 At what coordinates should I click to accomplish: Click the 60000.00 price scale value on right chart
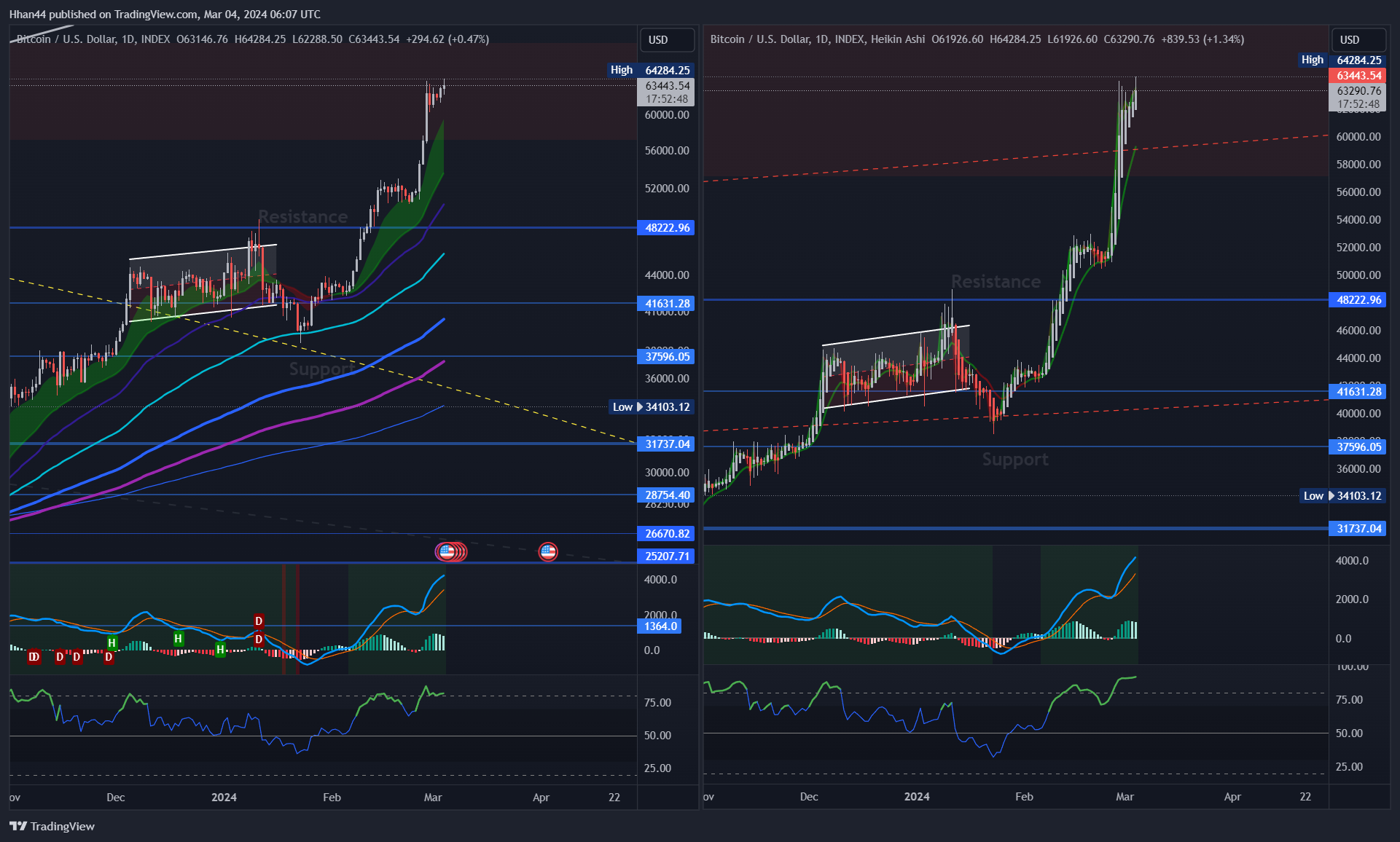[1358, 137]
